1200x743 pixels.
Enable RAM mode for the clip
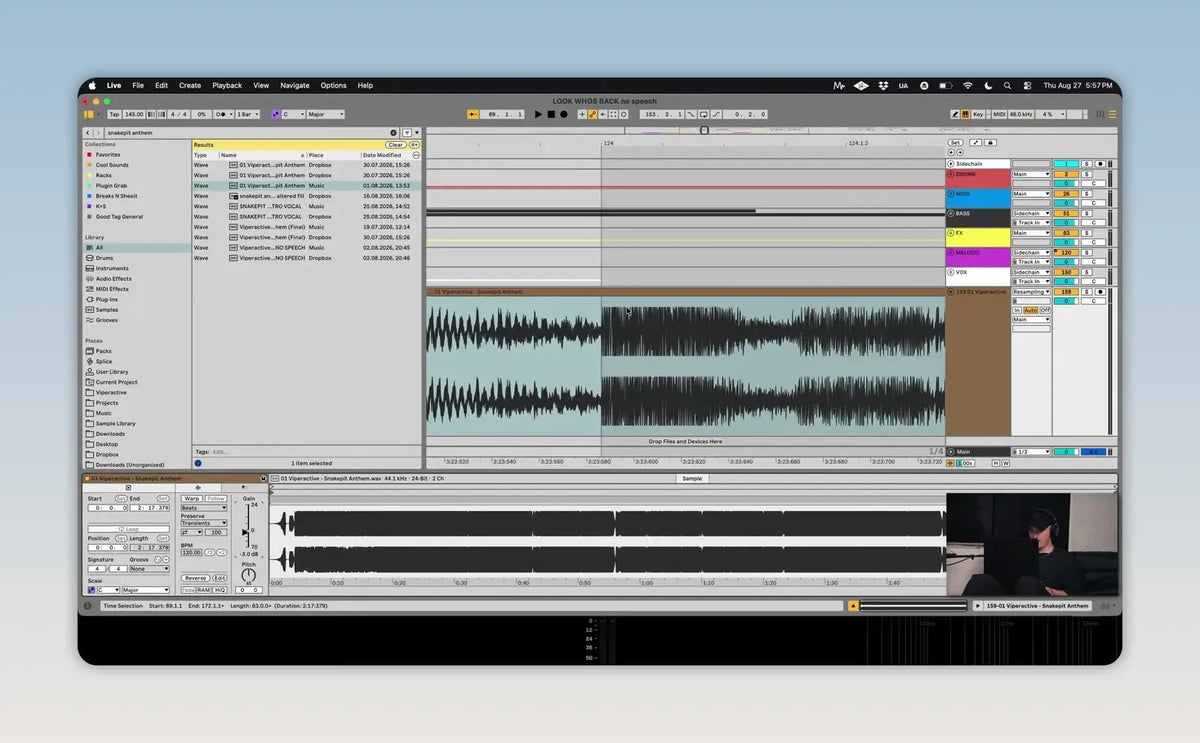coord(205,591)
